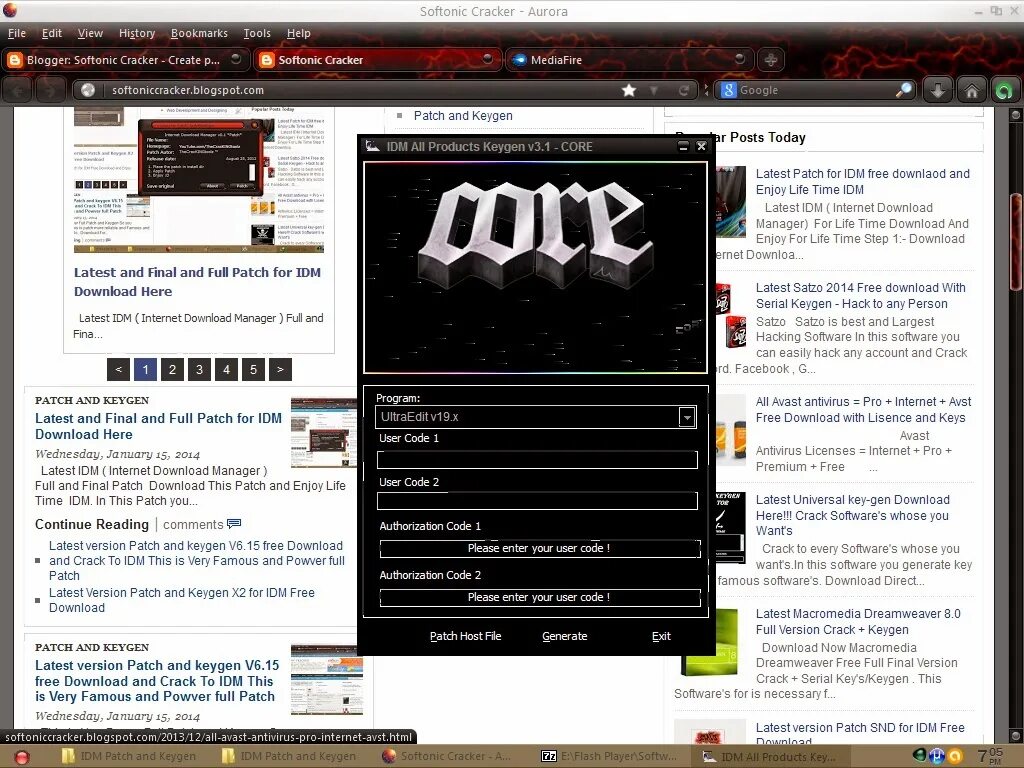This screenshot has height=768, width=1024.
Task: Open the File menu
Action: click(17, 33)
